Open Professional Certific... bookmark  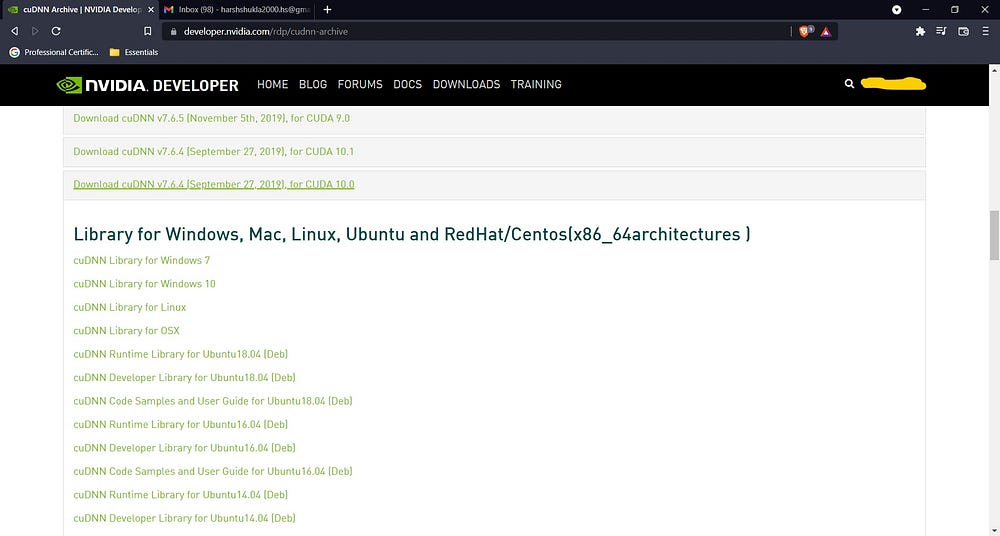54,52
